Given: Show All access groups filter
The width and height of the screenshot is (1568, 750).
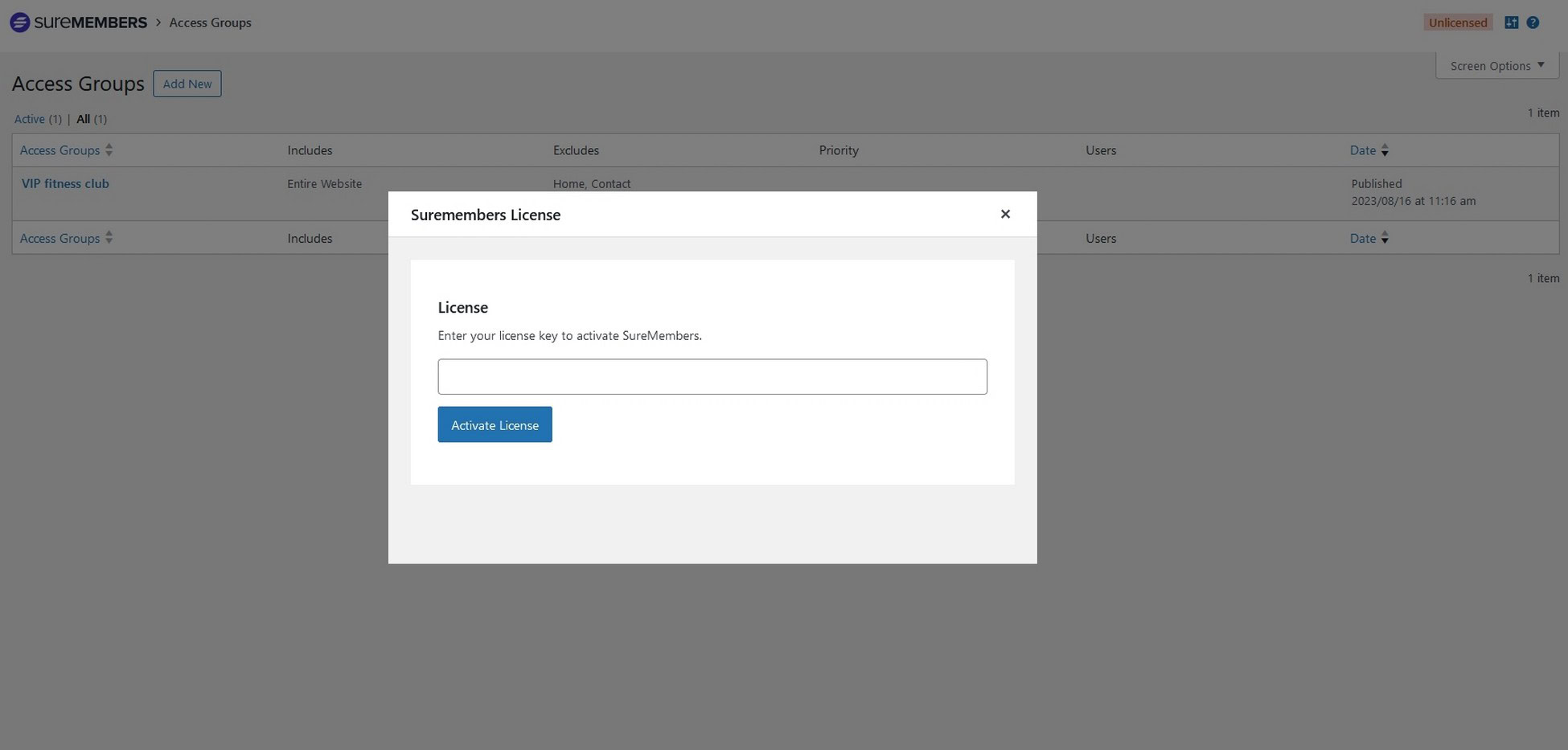Looking at the screenshot, I should pyautogui.click(x=83, y=119).
